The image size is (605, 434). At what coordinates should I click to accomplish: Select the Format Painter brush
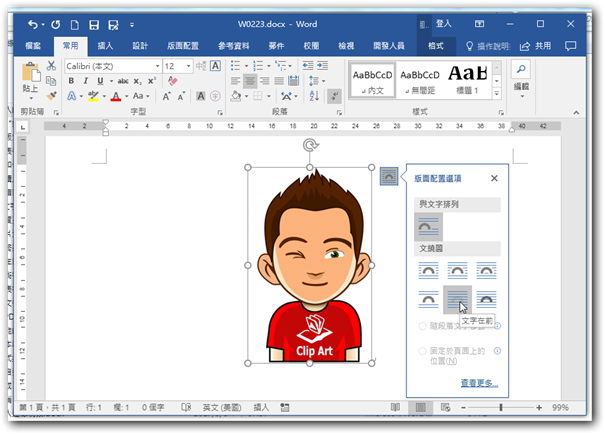(51, 95)
